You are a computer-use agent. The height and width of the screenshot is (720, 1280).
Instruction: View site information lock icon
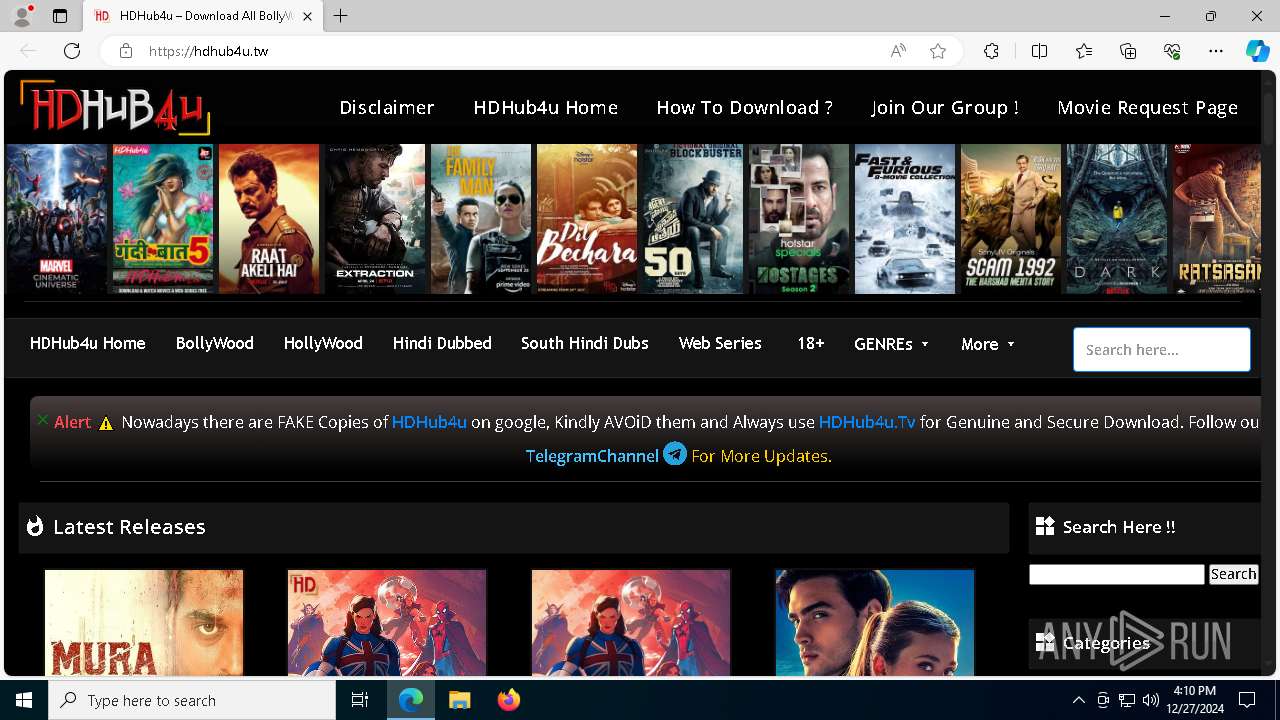click(x=125, y=51)
